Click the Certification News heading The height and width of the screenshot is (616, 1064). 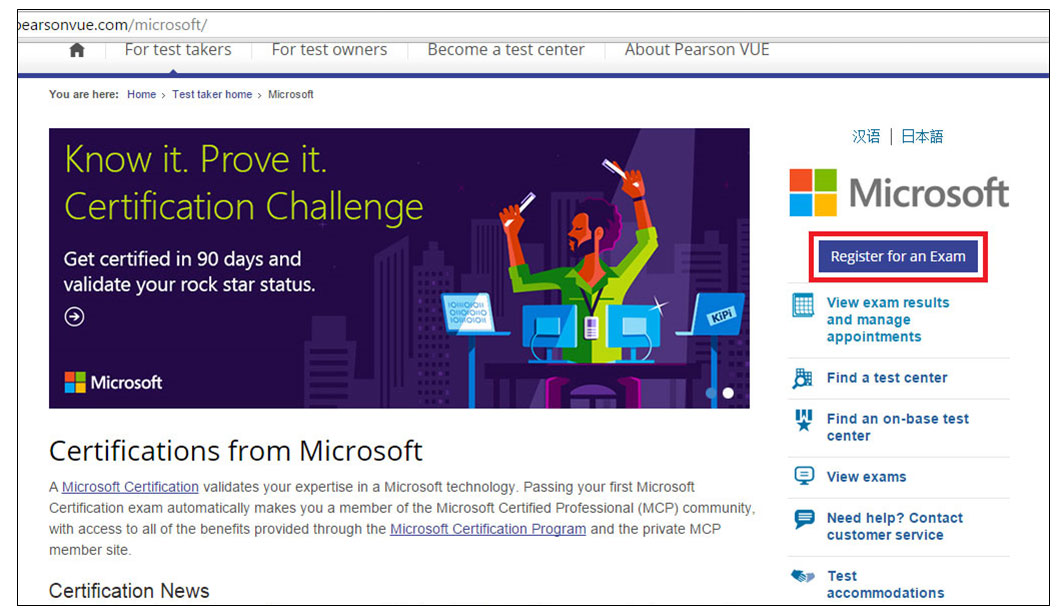tap(129, 591)
